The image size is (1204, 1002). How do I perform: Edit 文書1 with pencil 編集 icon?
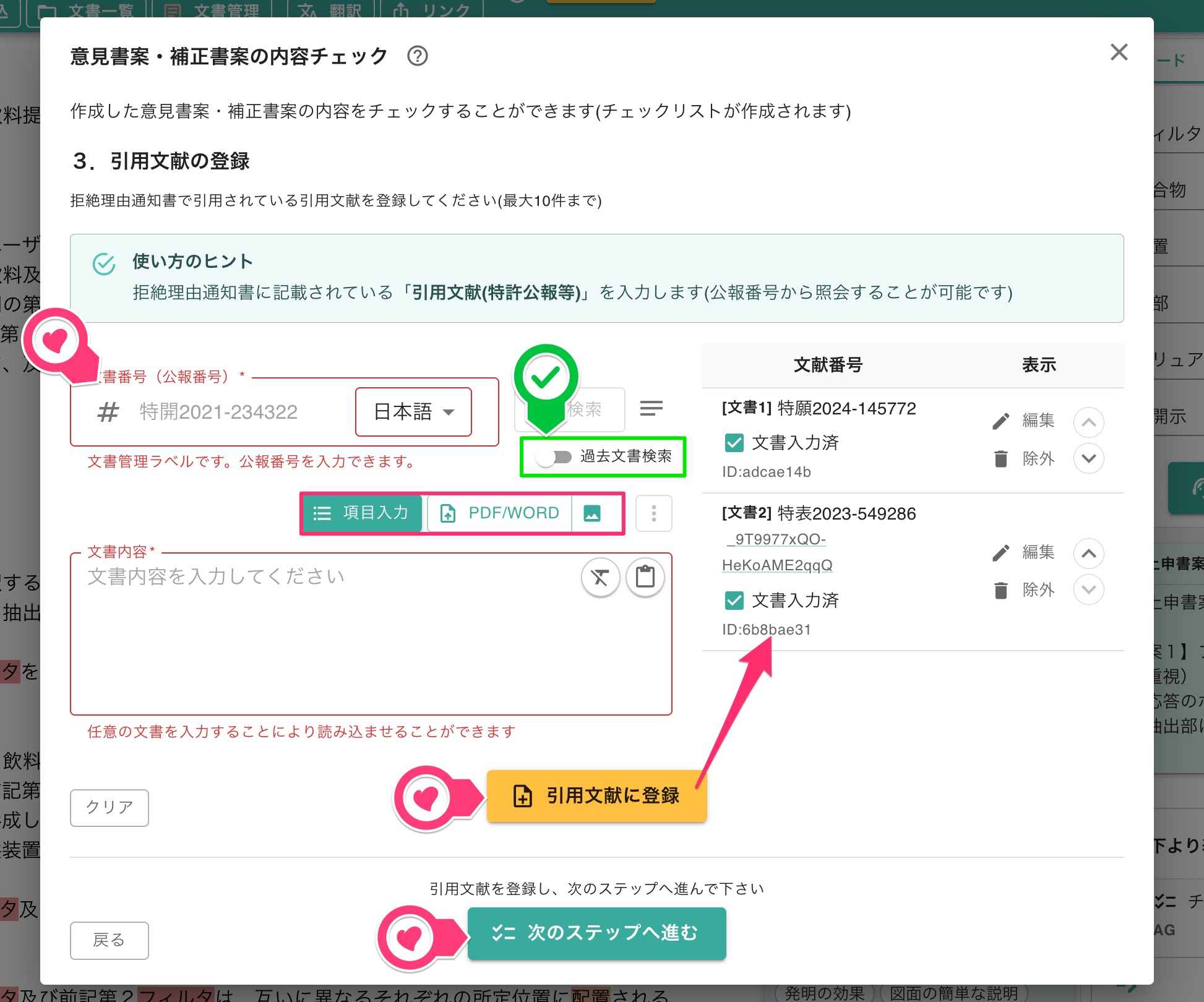pyautogui.click(x=1023, y=421)
